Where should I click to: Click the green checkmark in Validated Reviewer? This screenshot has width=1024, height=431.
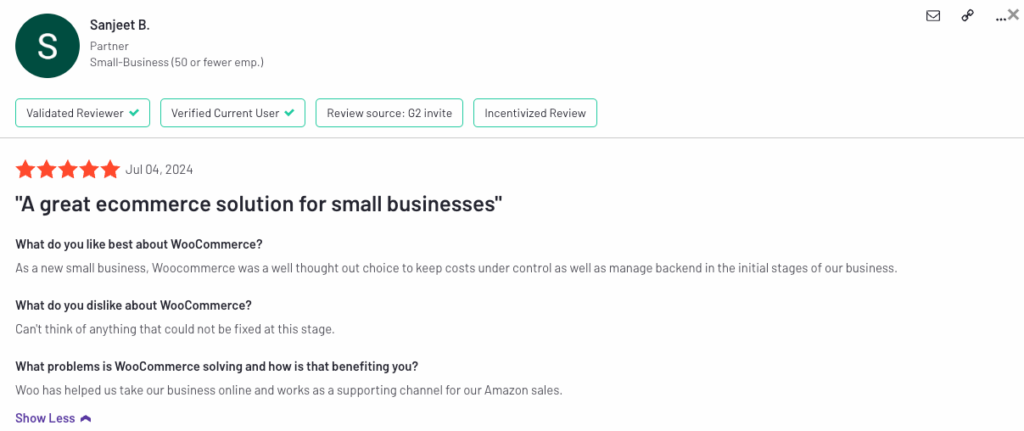pyautogui.click(x=134, y=113)
